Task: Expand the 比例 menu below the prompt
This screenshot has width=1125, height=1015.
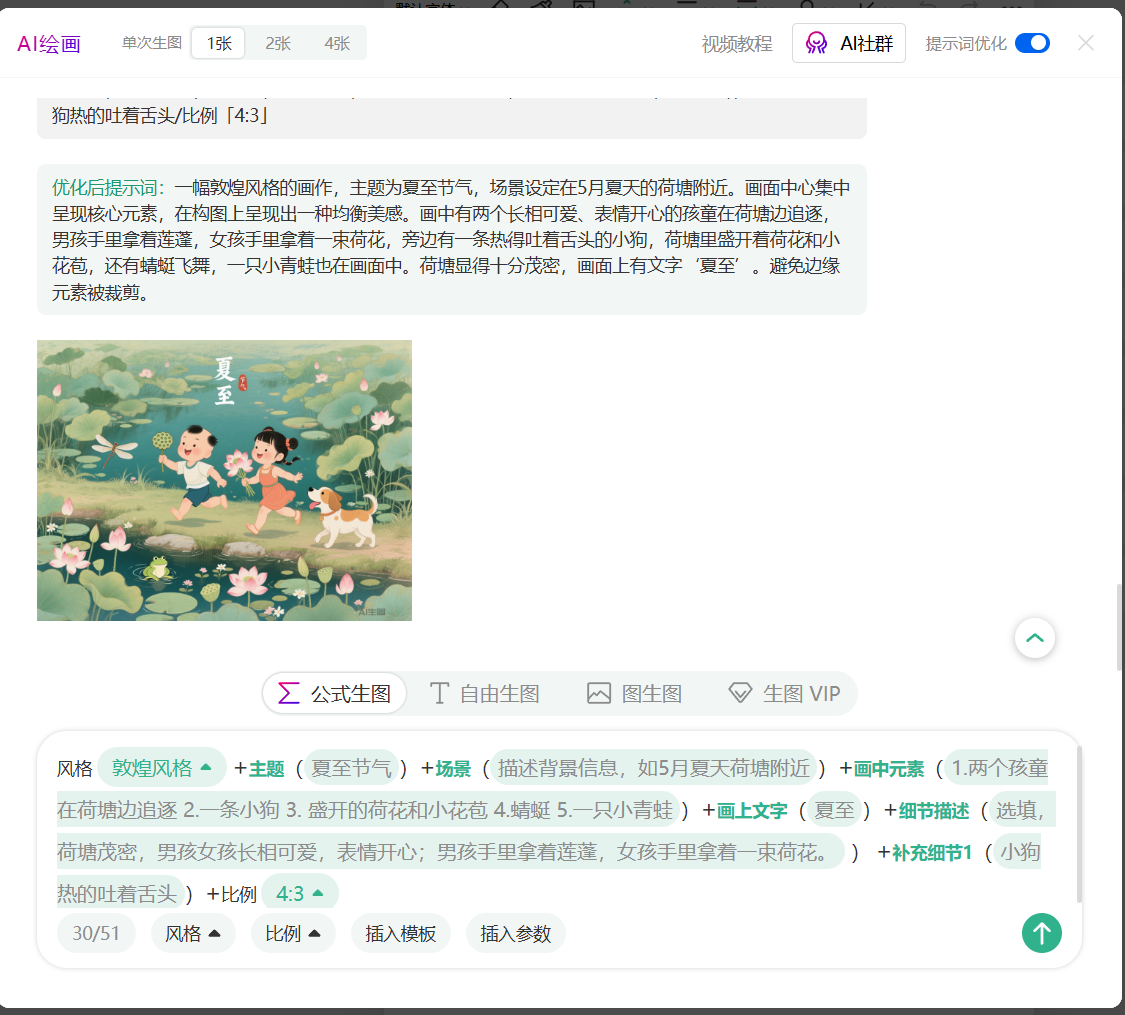Action: 293,934
